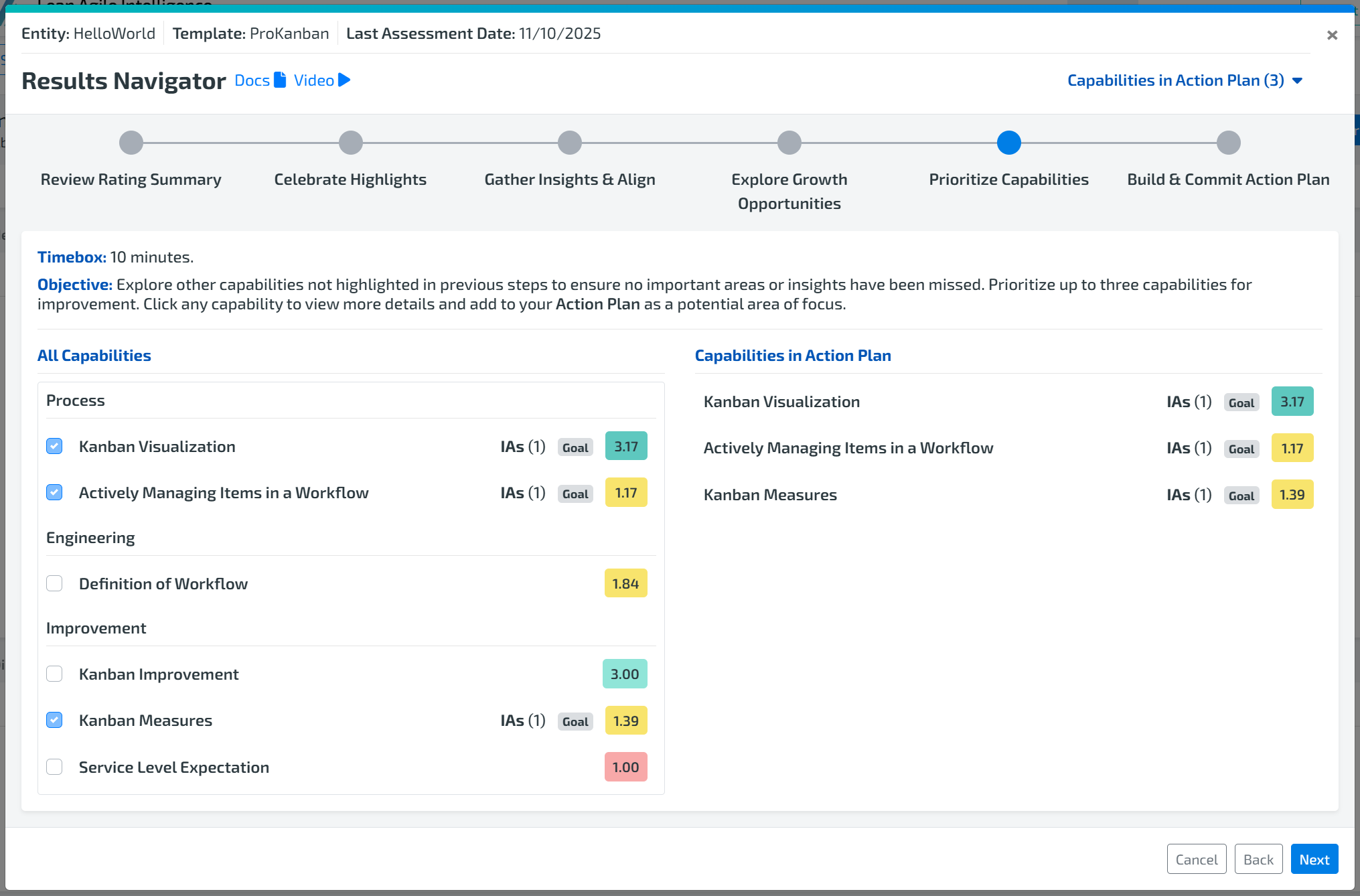
Task: Tick the Kanban Improvement checkbox
Action: pyautogui.click(x=55, y=674)
